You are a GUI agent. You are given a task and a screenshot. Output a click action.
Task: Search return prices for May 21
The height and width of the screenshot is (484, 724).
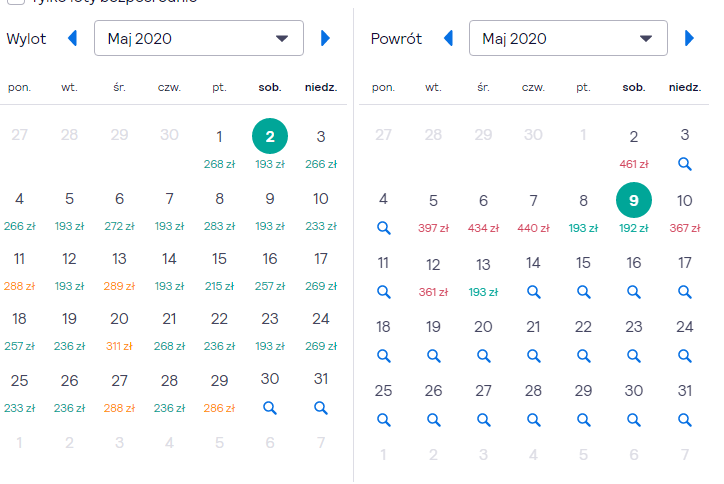click(534, 356)
